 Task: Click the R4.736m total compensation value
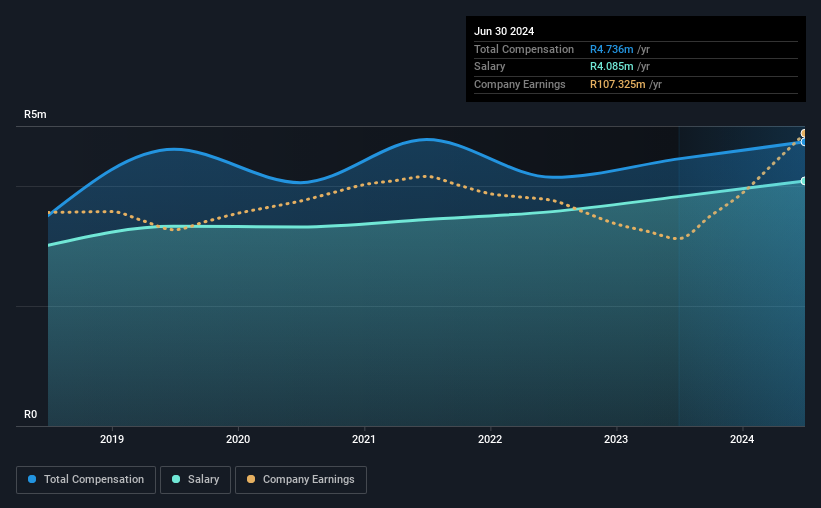pos(612,49)
